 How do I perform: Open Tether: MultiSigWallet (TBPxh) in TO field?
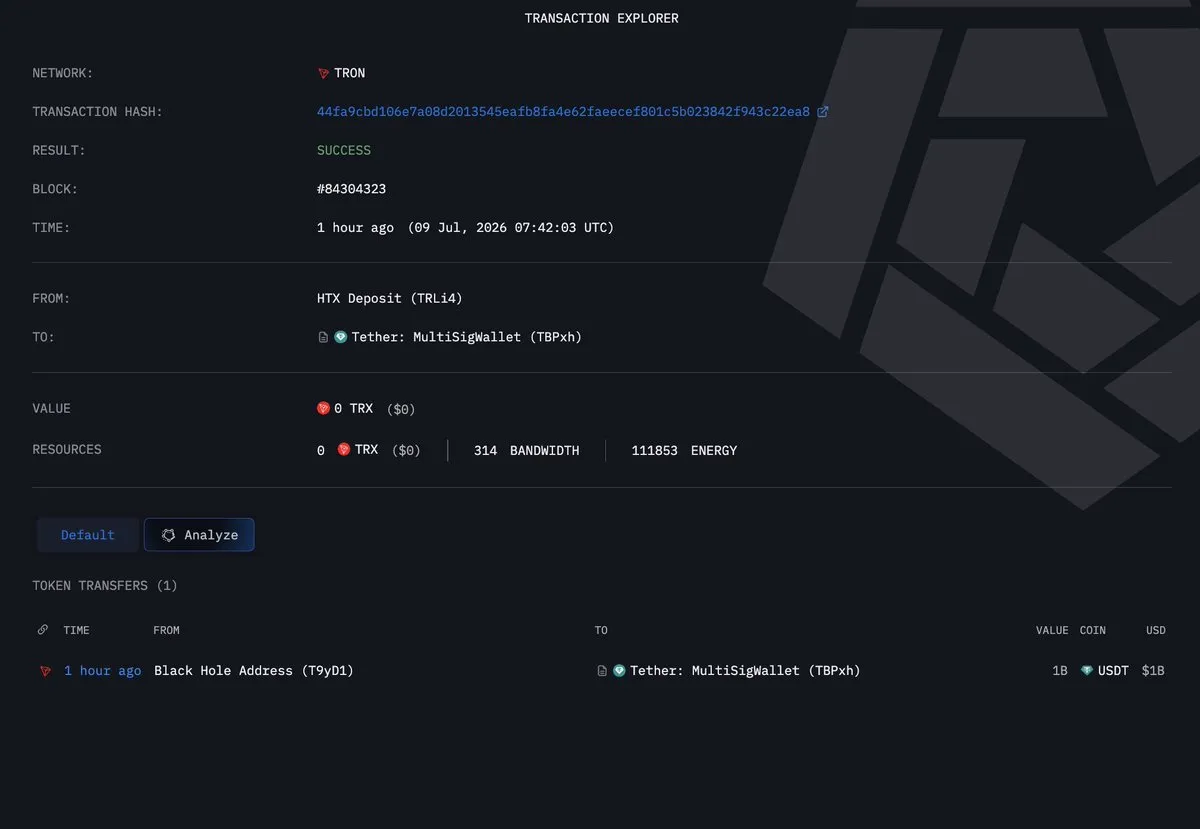coord(466,337)
